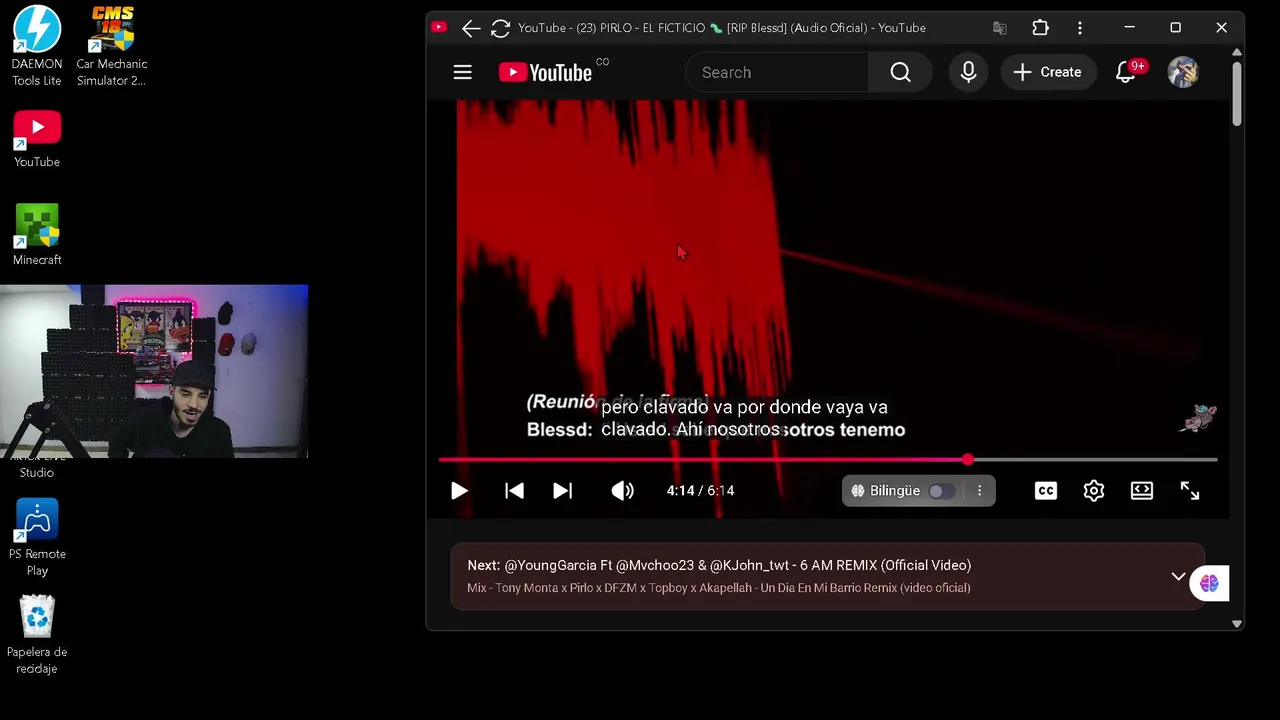The width and height of the screenshot is (1280, 720).
Task: Skip to previous video
Action: [x=514, y=491]
